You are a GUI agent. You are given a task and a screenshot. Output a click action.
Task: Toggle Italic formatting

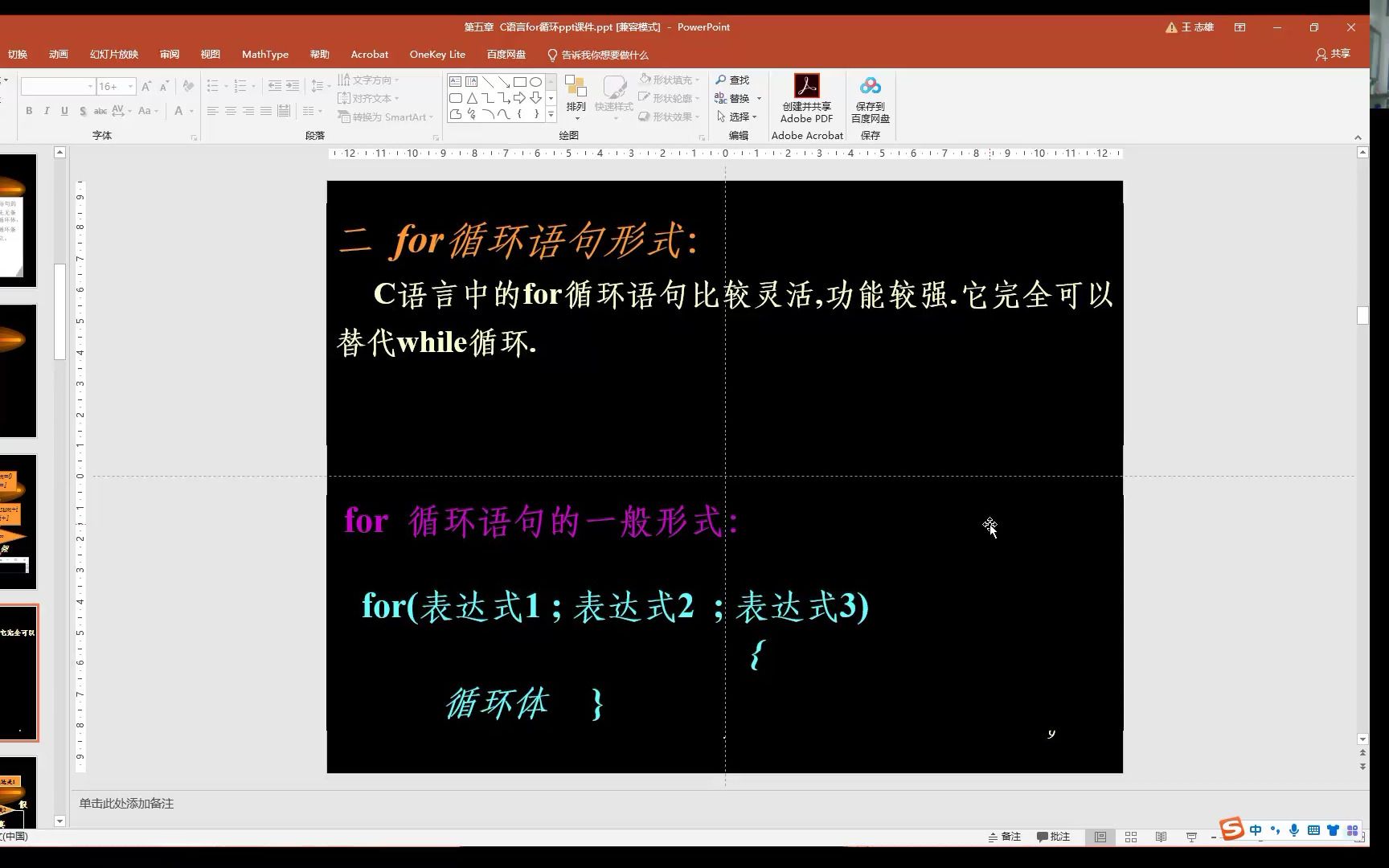click(x=46, y=111)
